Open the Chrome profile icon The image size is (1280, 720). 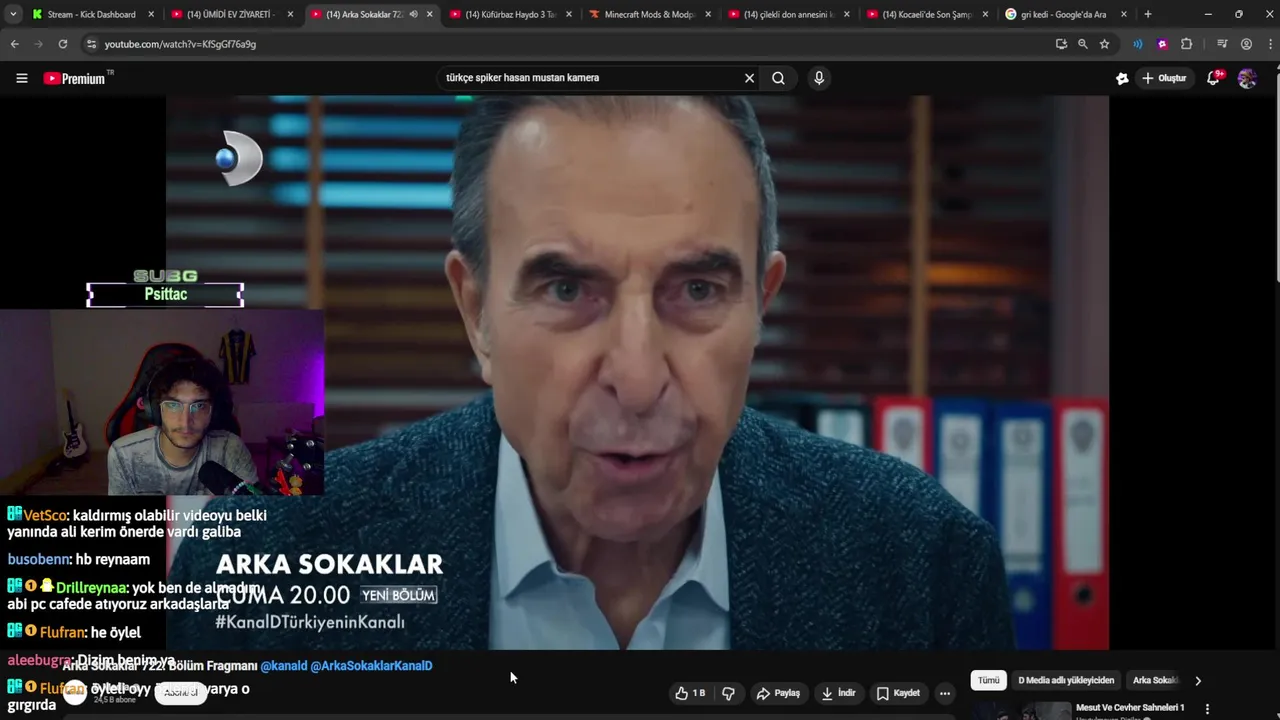pyautogui.click(x=1246, y=44)
